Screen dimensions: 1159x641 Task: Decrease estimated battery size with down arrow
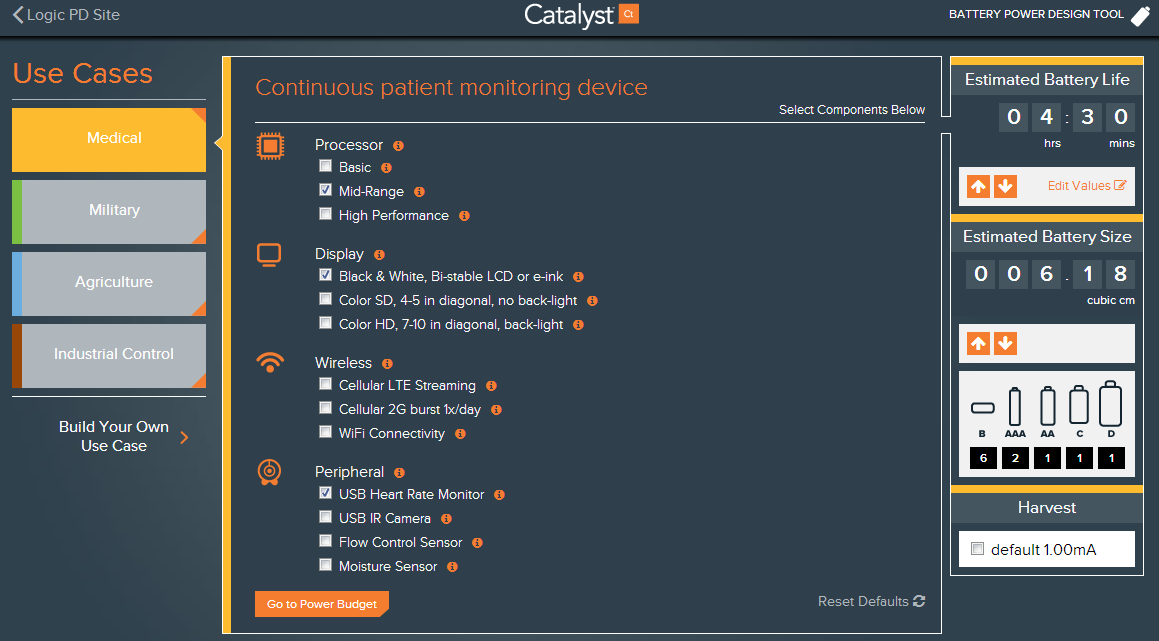pos(1005,343)
